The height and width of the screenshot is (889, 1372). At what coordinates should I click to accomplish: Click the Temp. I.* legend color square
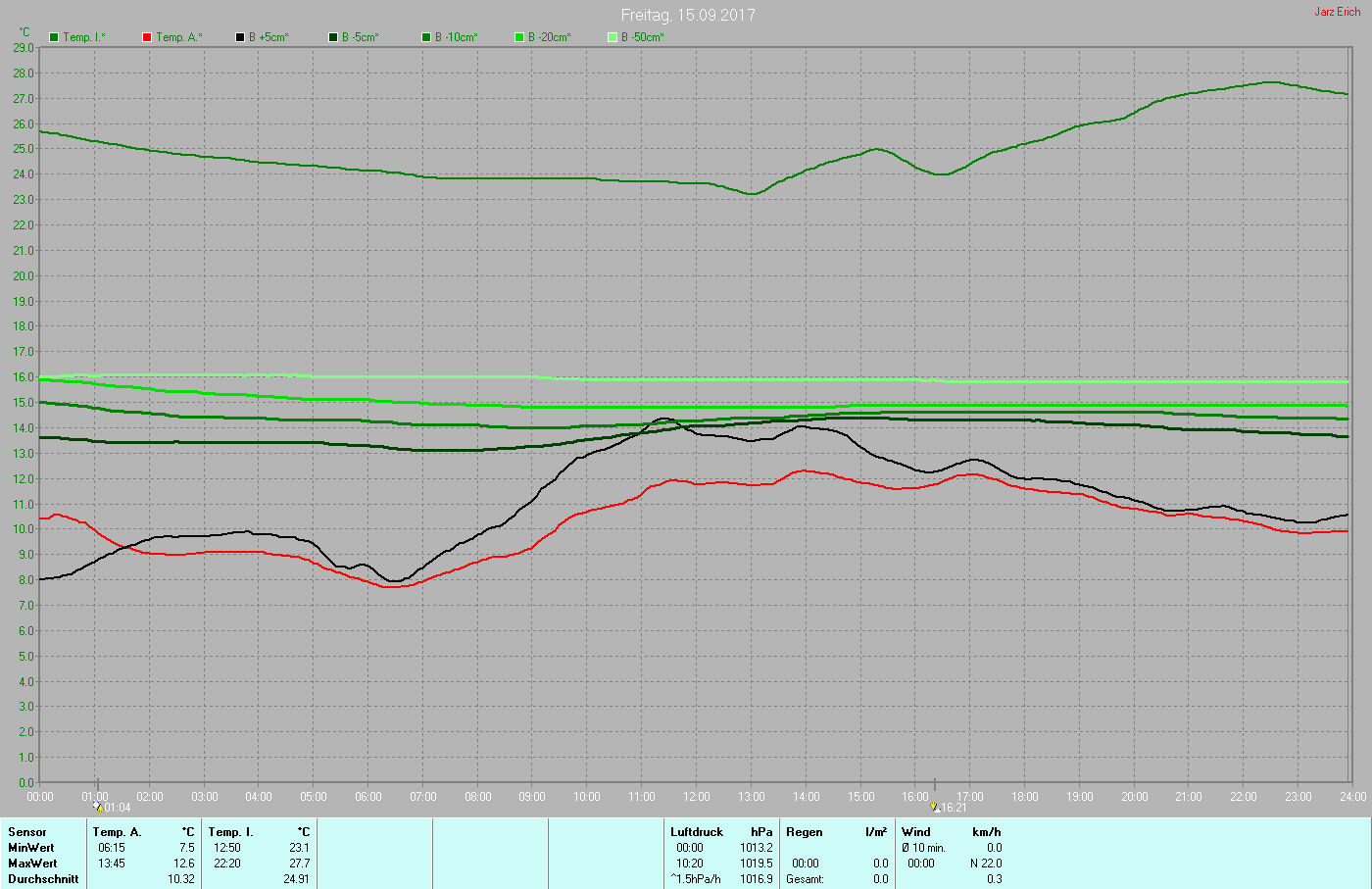tap(54, 37)
